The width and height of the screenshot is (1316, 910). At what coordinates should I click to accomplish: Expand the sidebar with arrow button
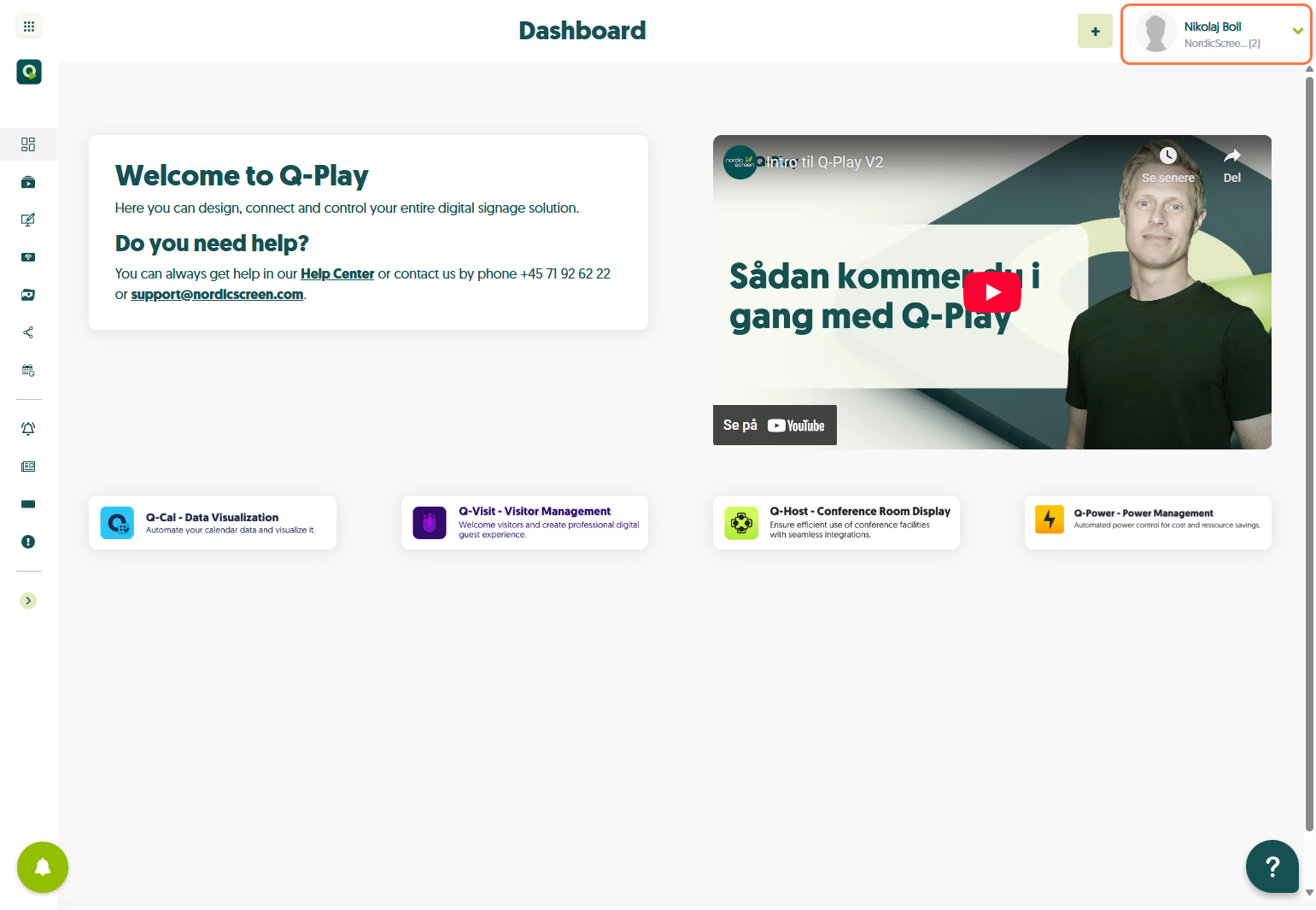[x=28, y=601]
